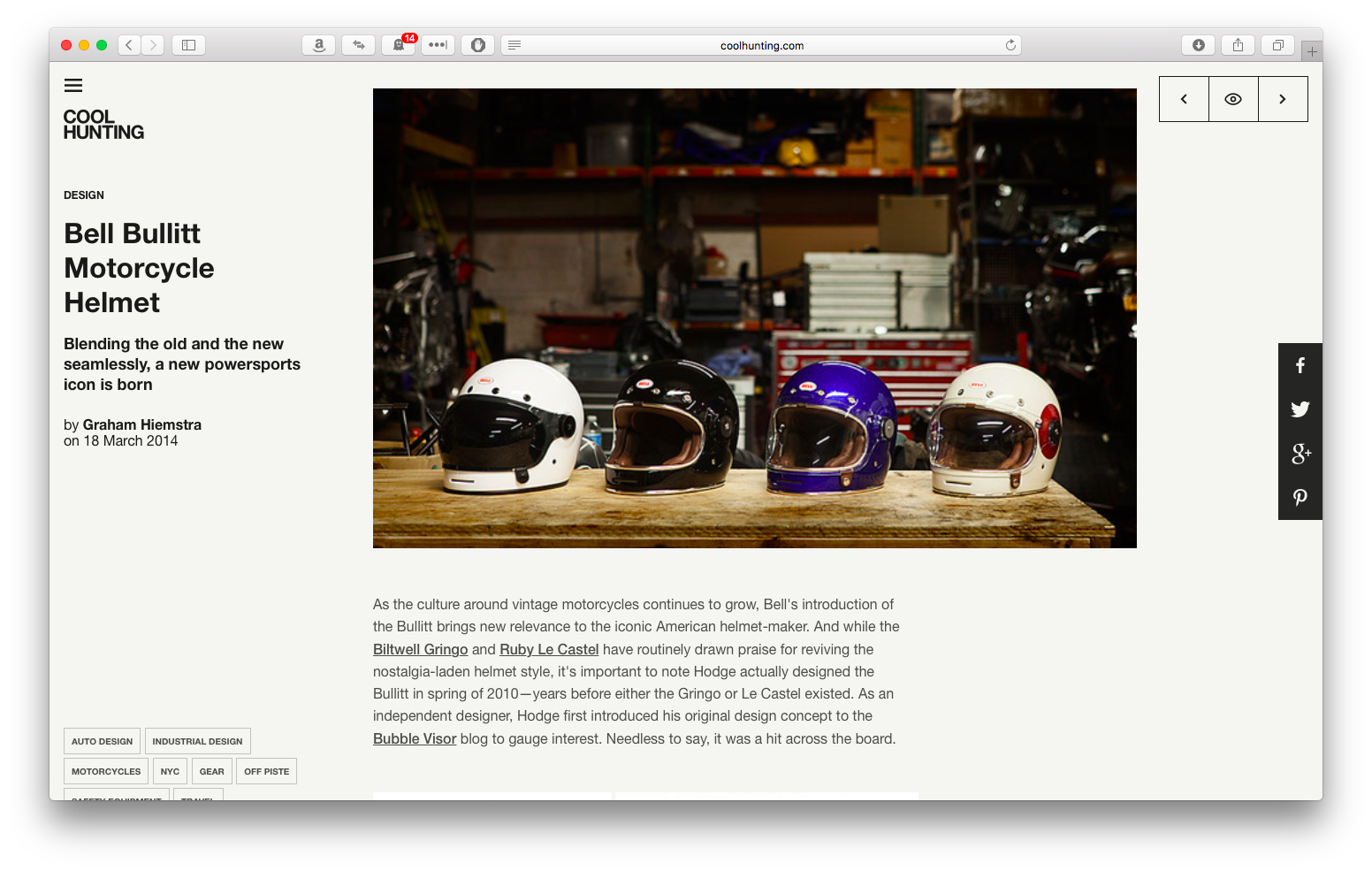
Task: Select the MOTORCYCLES tag
Action: point(106,771)
